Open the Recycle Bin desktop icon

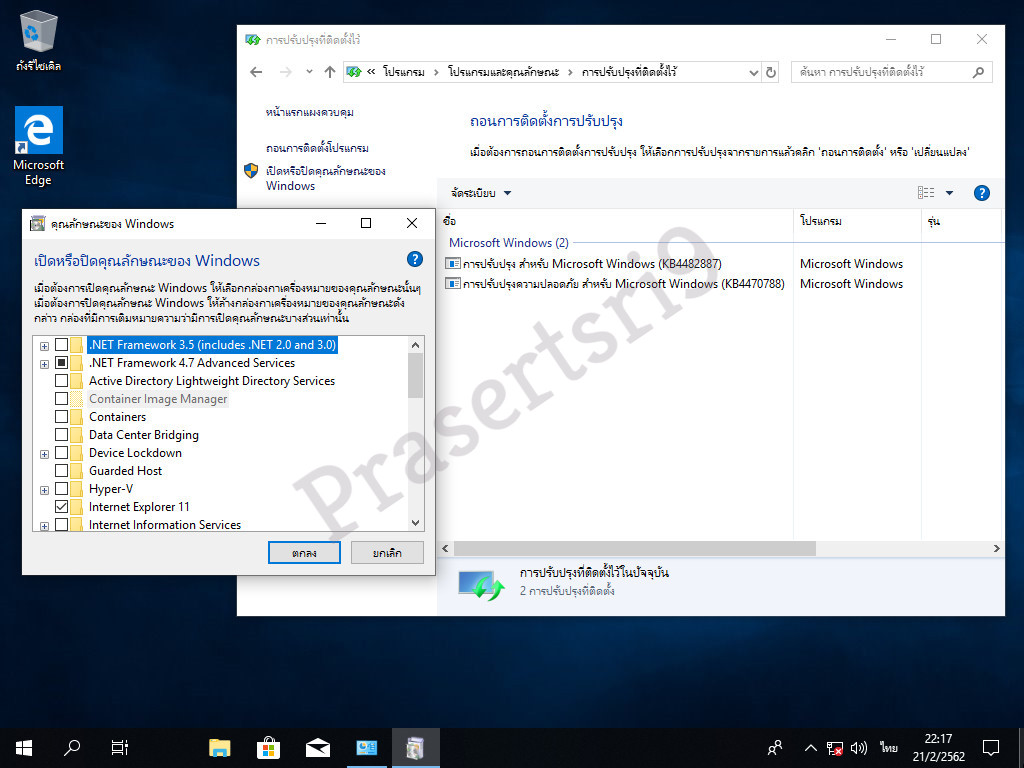[39, 40]
